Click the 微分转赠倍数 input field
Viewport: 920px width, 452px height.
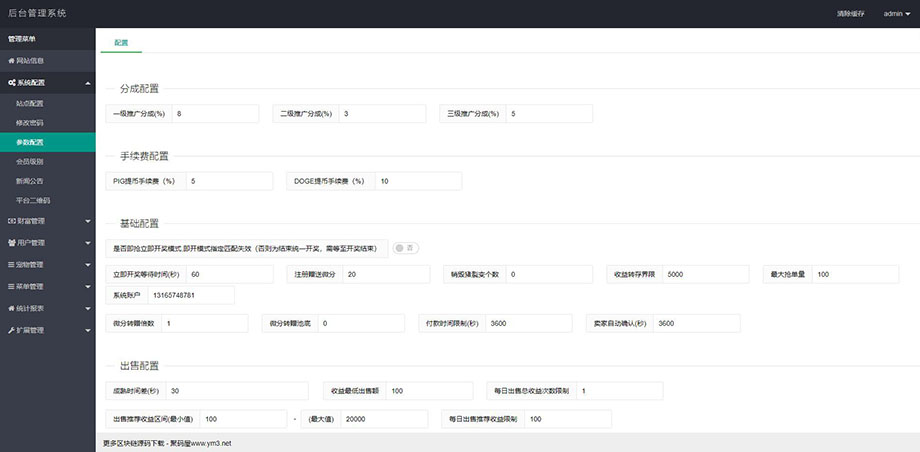[205, 323]
